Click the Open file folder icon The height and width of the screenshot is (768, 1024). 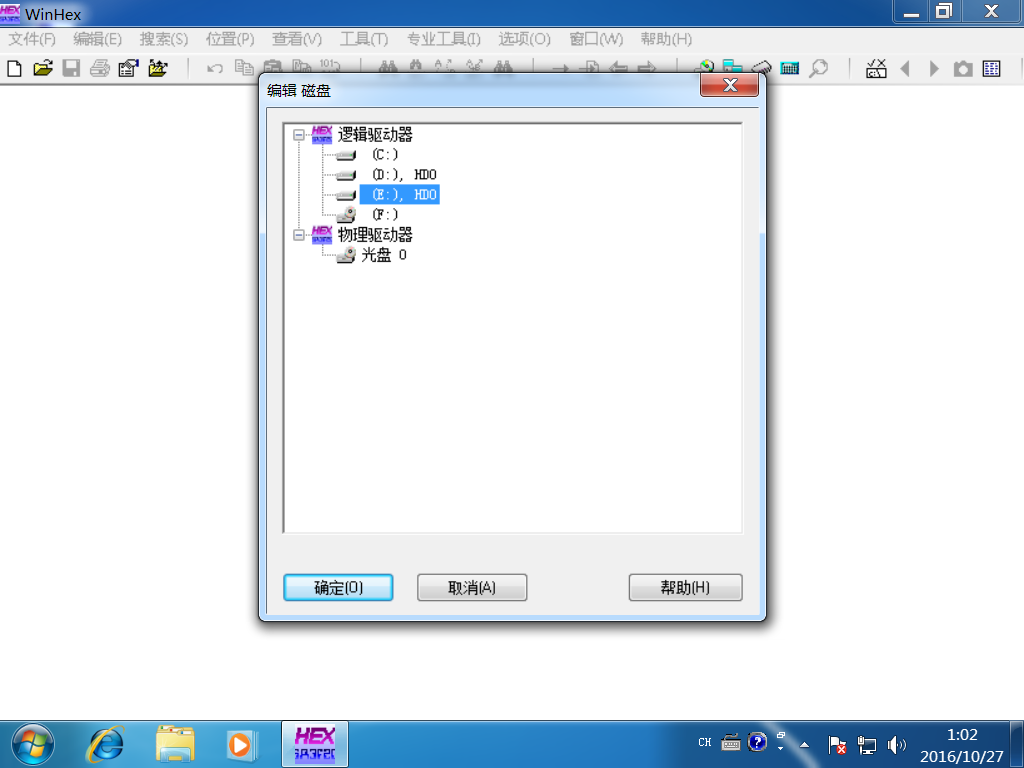pos(43,69)
